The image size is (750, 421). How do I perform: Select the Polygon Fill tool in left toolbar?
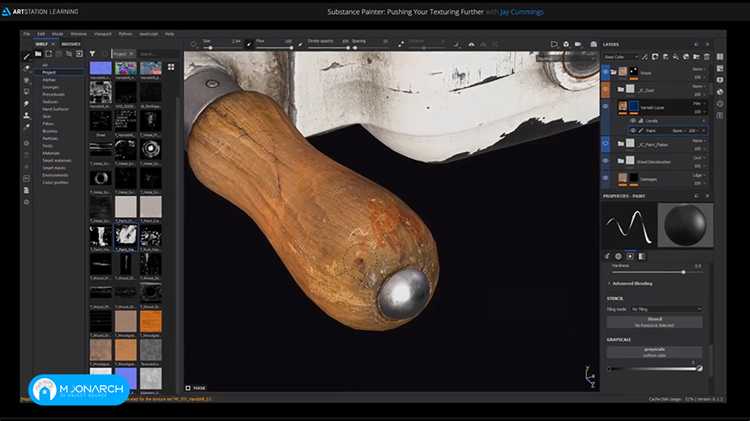27,91
